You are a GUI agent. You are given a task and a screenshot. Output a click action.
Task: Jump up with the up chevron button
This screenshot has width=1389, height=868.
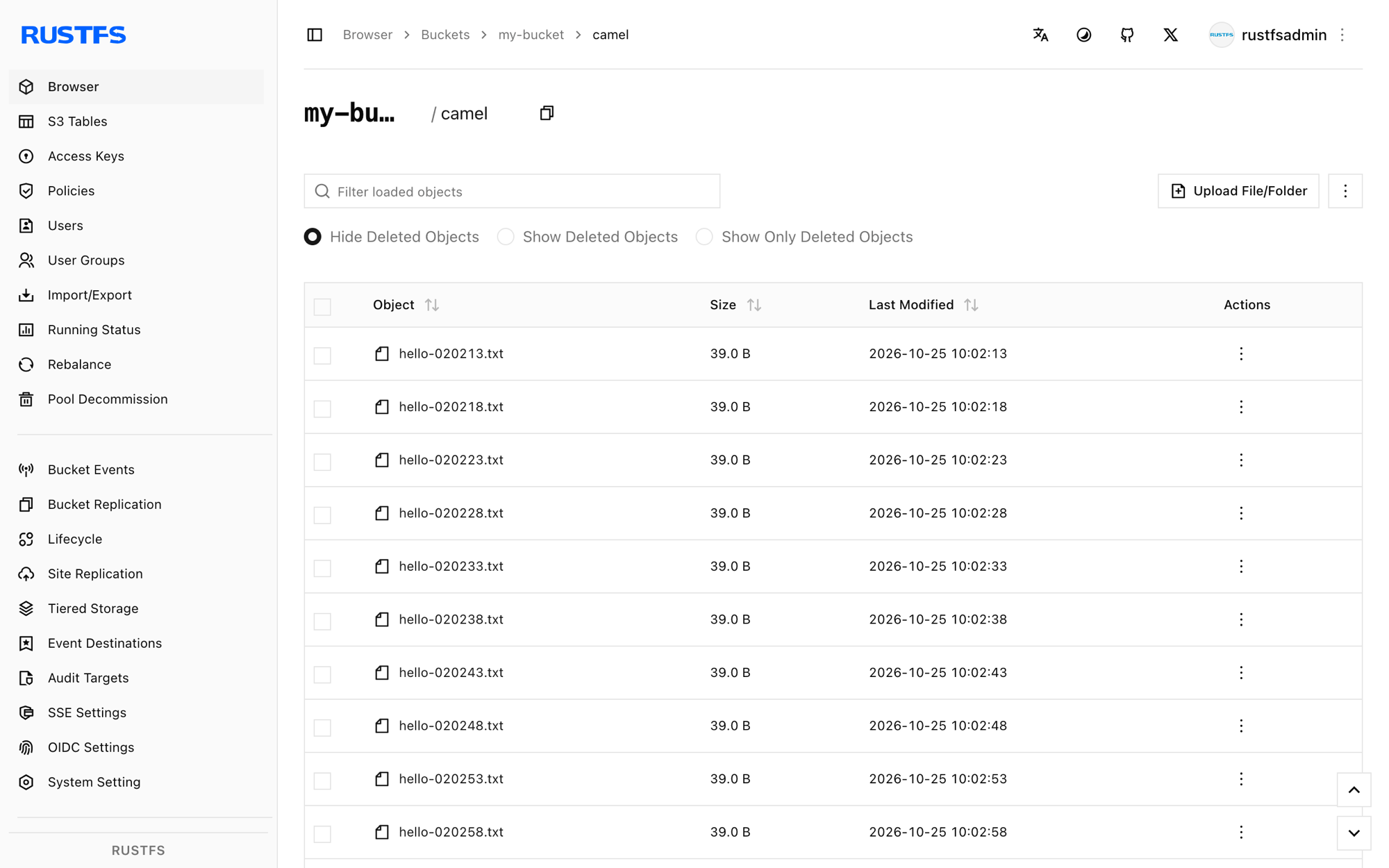click(1354, 790)
